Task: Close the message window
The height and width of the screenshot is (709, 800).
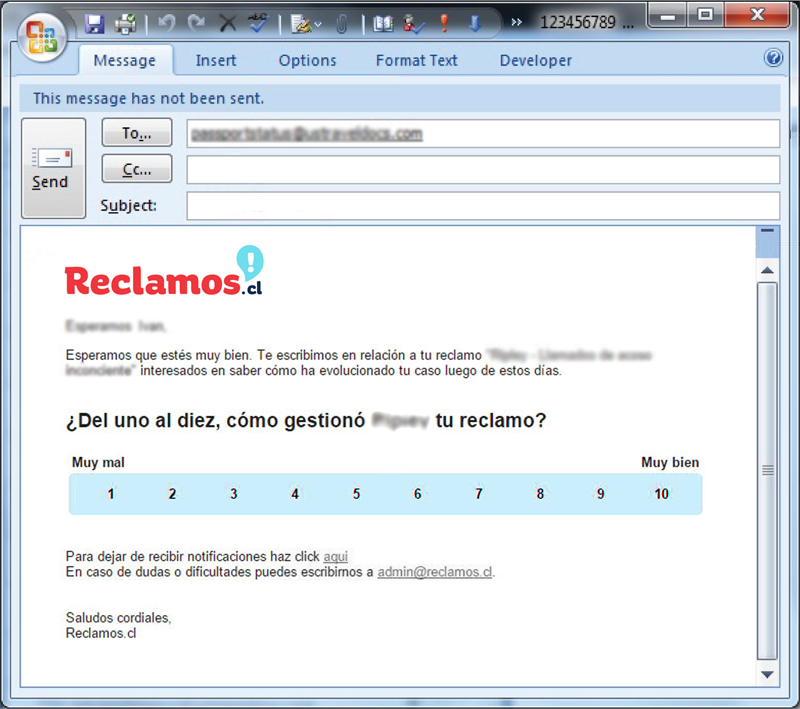Action: click(757, 15)
